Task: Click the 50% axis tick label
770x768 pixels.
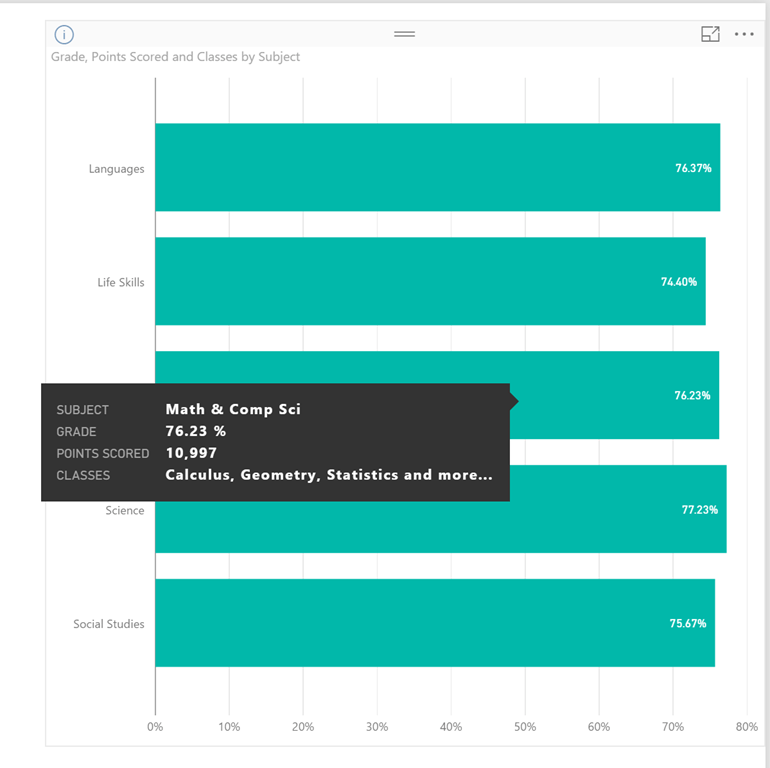Action: 524,727
